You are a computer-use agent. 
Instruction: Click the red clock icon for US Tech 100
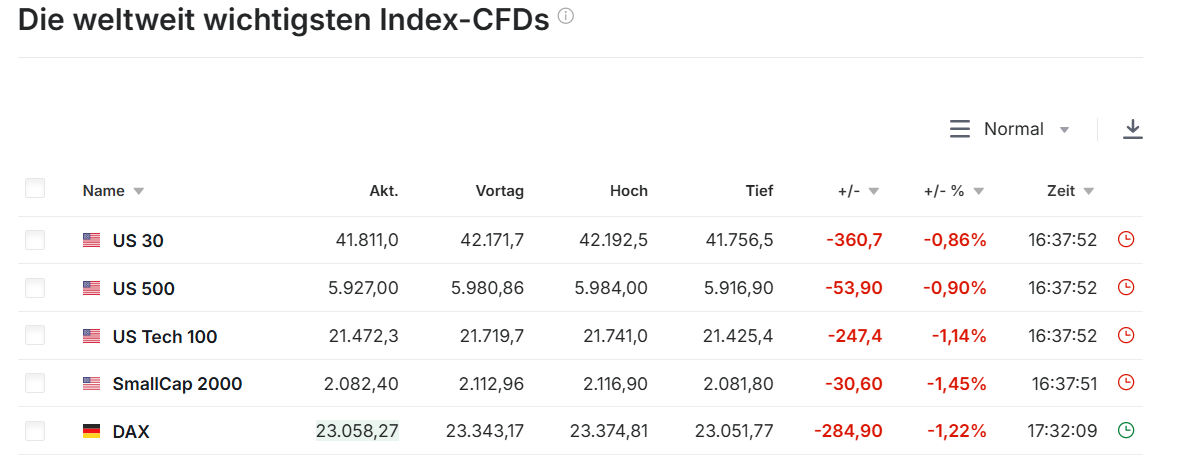pyautogui.click(x=1126, y=336)
